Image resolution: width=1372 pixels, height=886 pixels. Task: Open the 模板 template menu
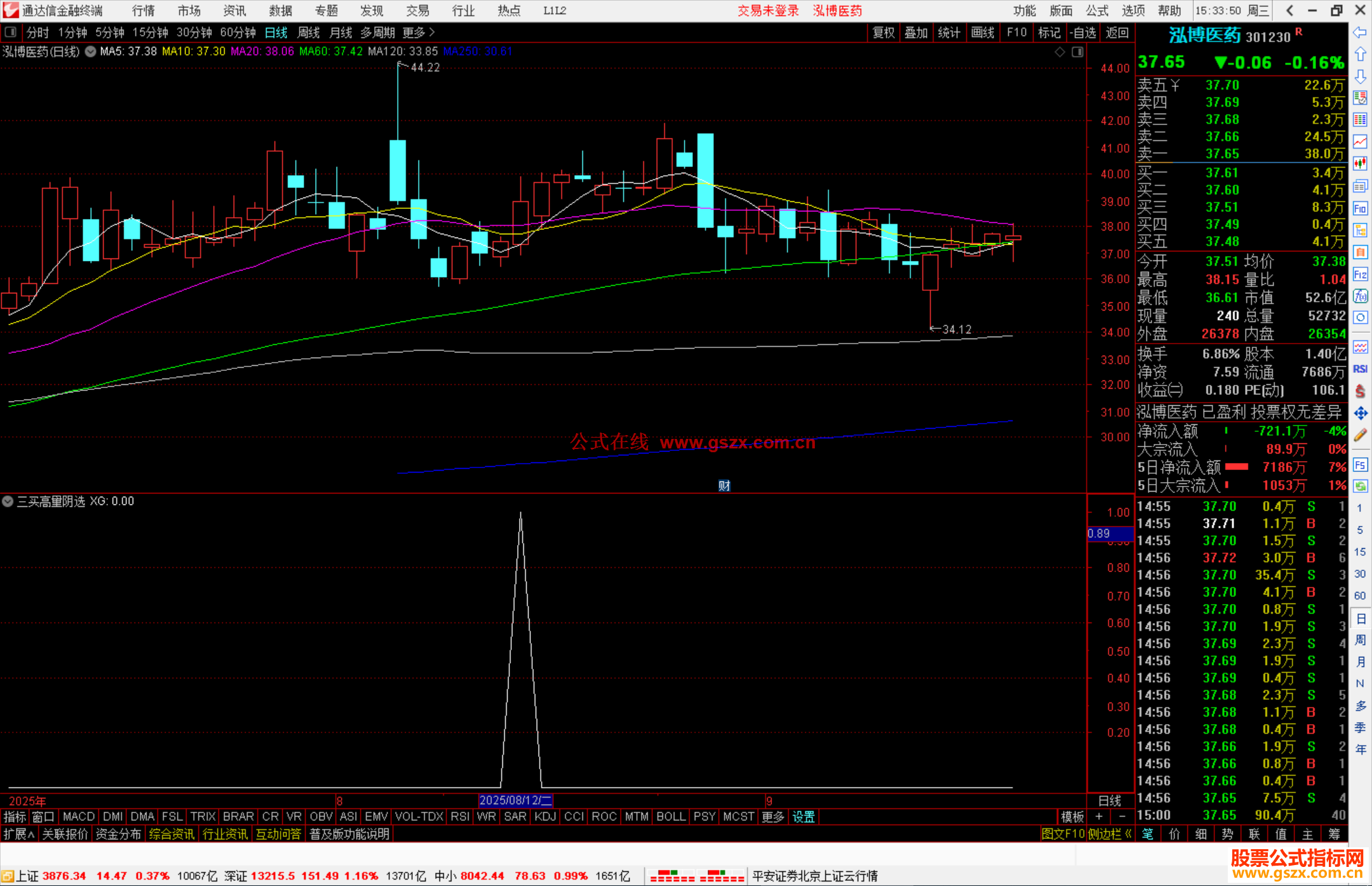click(x=1073, y=817)
